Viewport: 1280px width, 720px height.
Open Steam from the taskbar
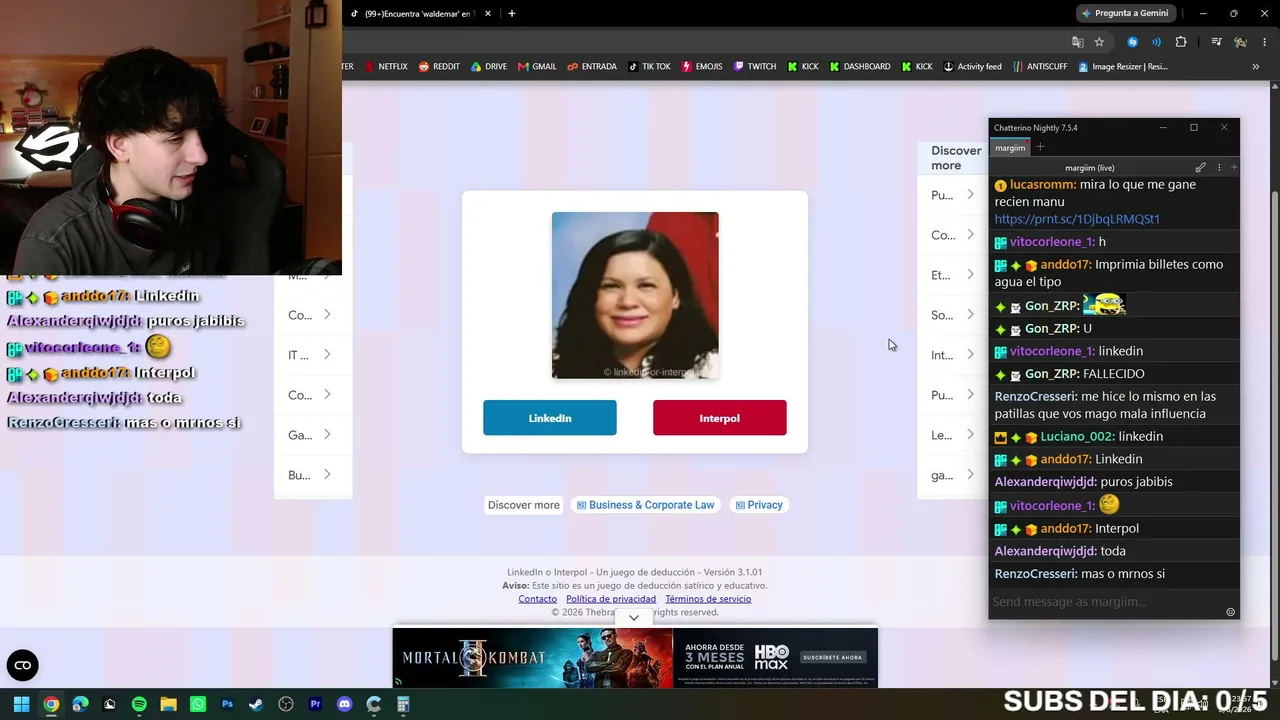point(256,704)
